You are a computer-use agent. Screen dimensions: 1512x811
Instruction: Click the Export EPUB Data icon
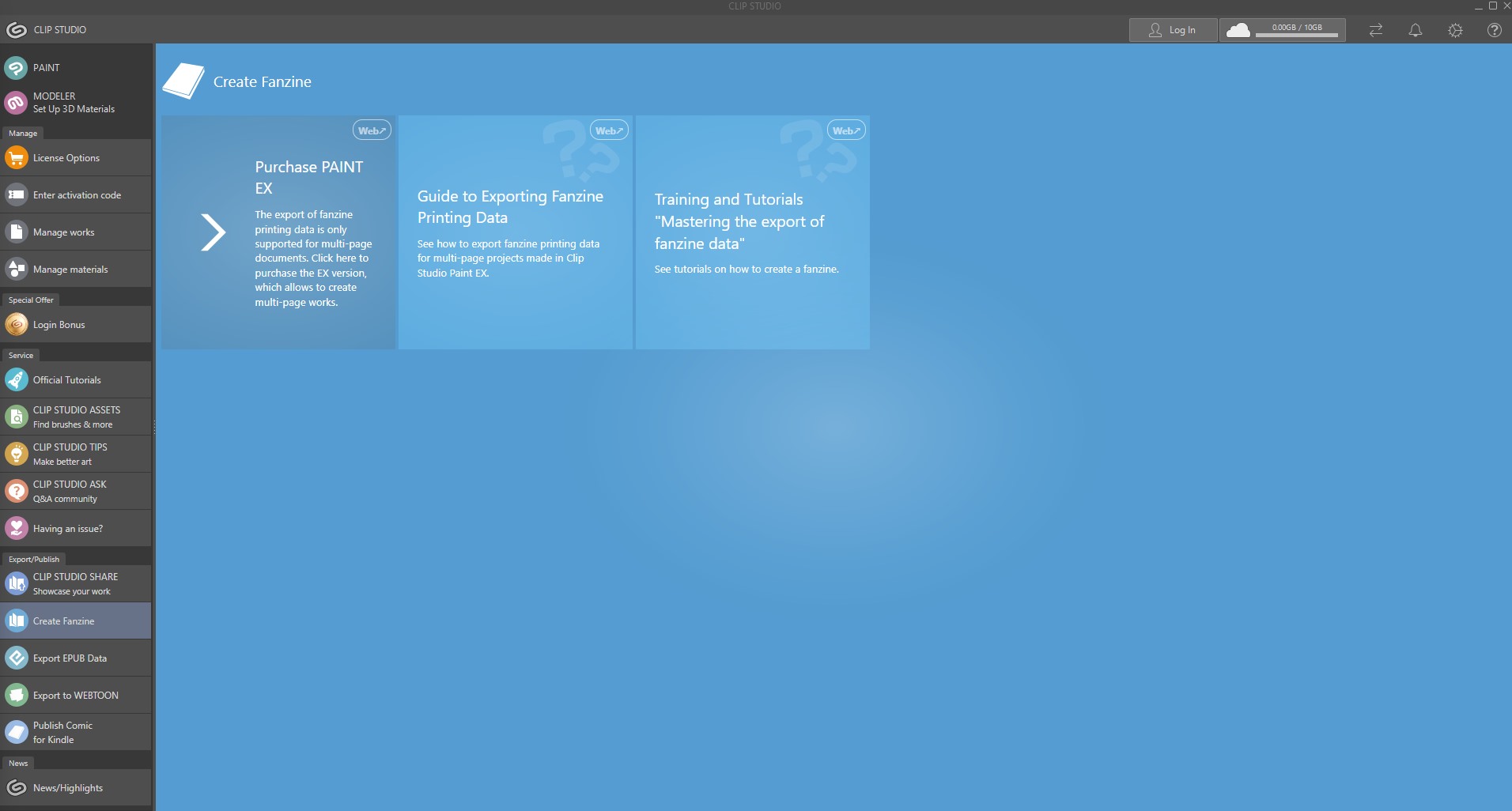click(x=16, y=658)
